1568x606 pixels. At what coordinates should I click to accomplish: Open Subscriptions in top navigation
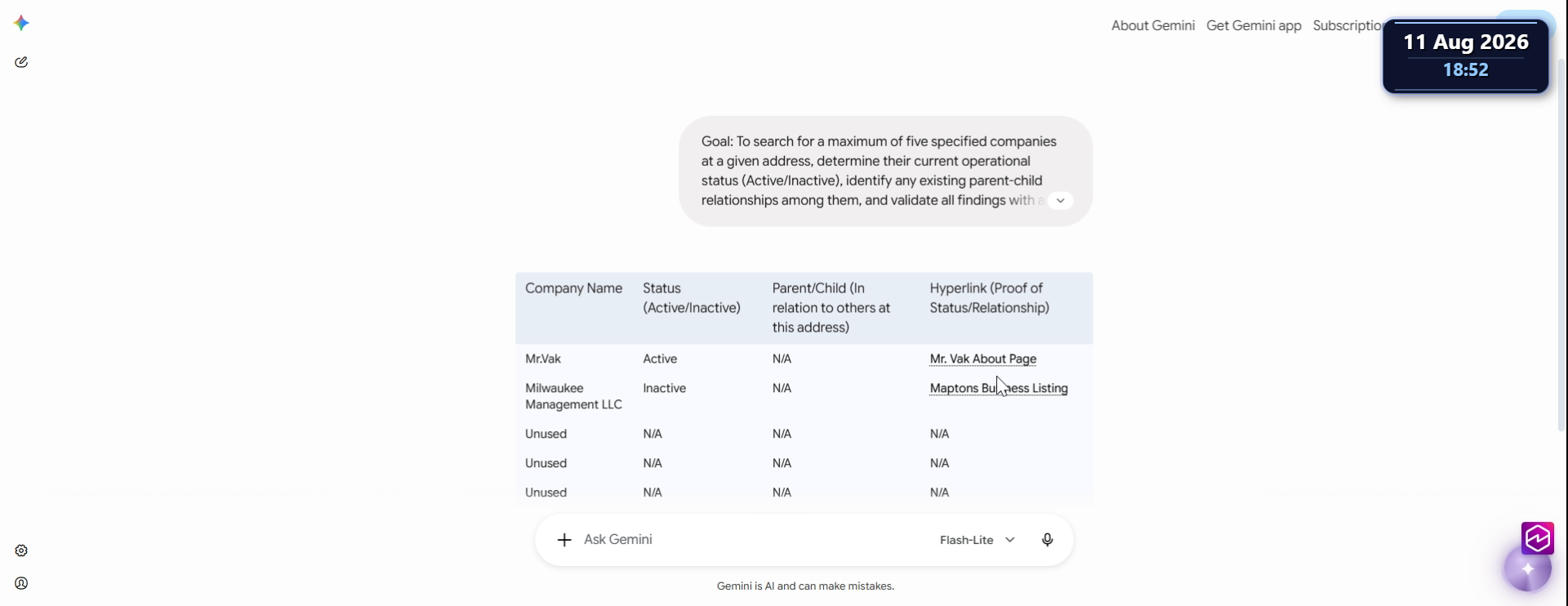[1347, 25]
